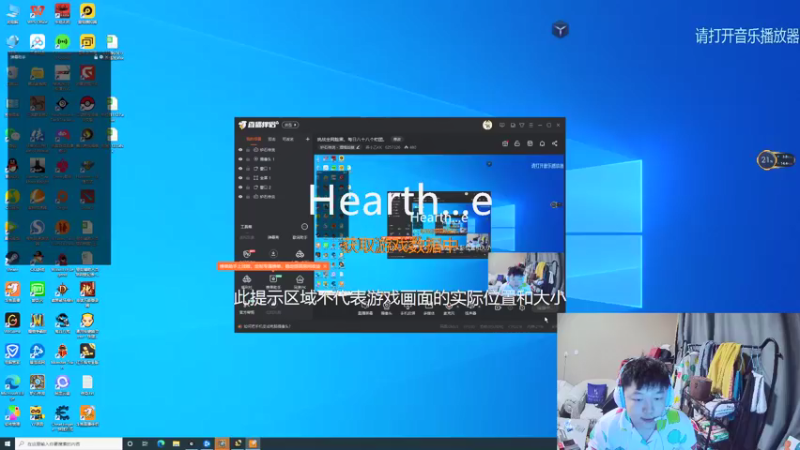Open the orange highlighted scene tab
The height and width of the screenshot is (450, 800).
(254, 139)
